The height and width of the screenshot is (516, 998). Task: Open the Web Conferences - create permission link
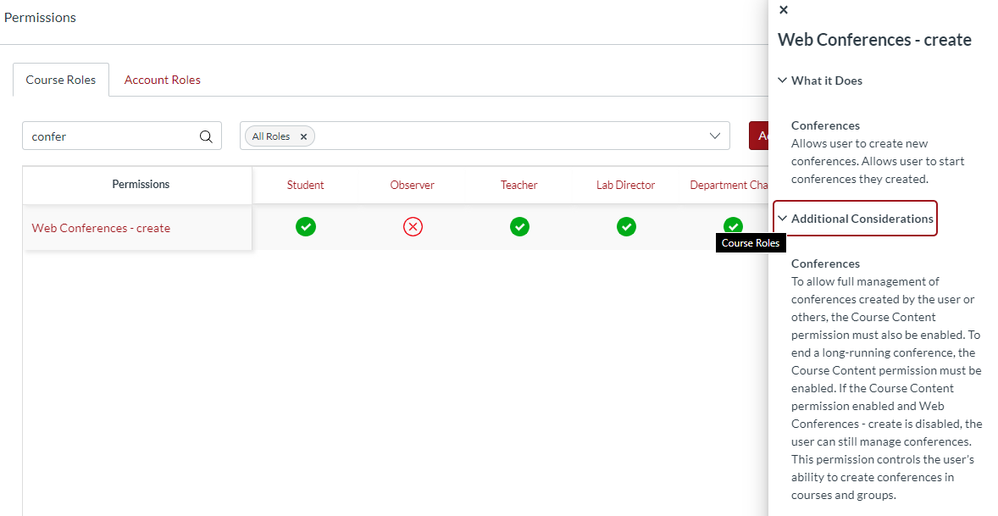pos(101,228)
